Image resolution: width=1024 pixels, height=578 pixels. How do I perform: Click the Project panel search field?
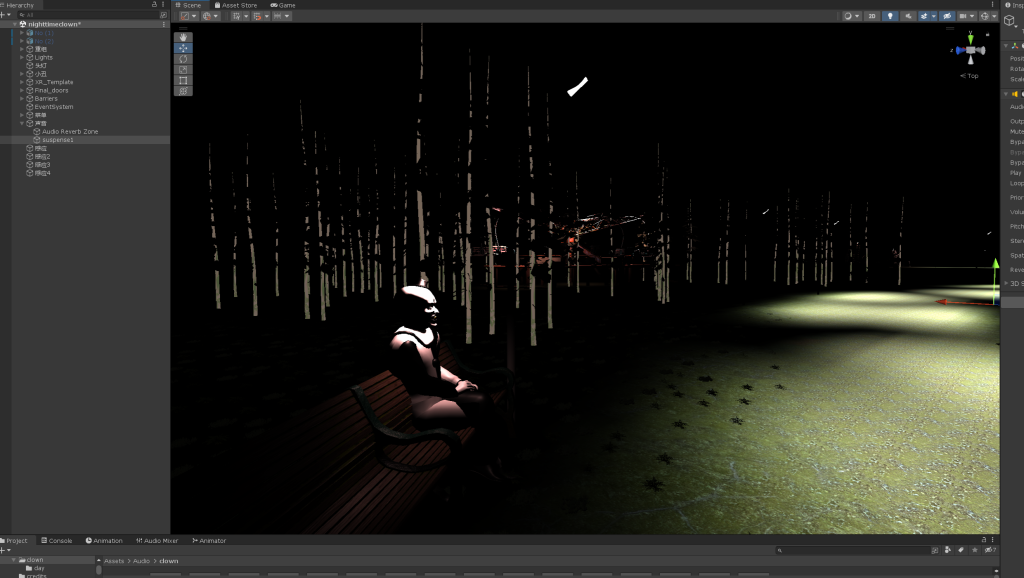click(x=857, y=550)
